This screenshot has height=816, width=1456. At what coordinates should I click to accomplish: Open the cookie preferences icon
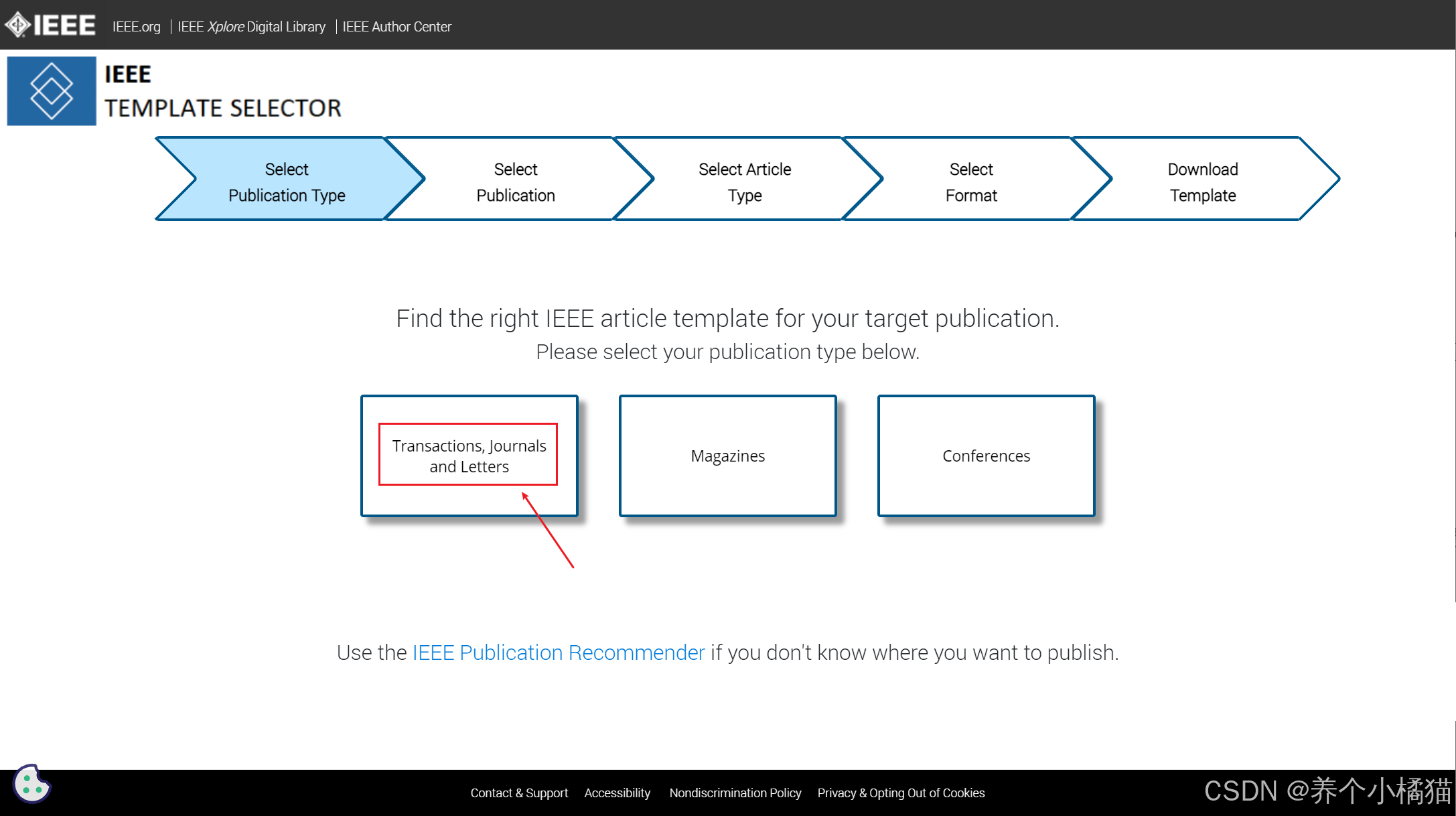(x=31, y=784)
